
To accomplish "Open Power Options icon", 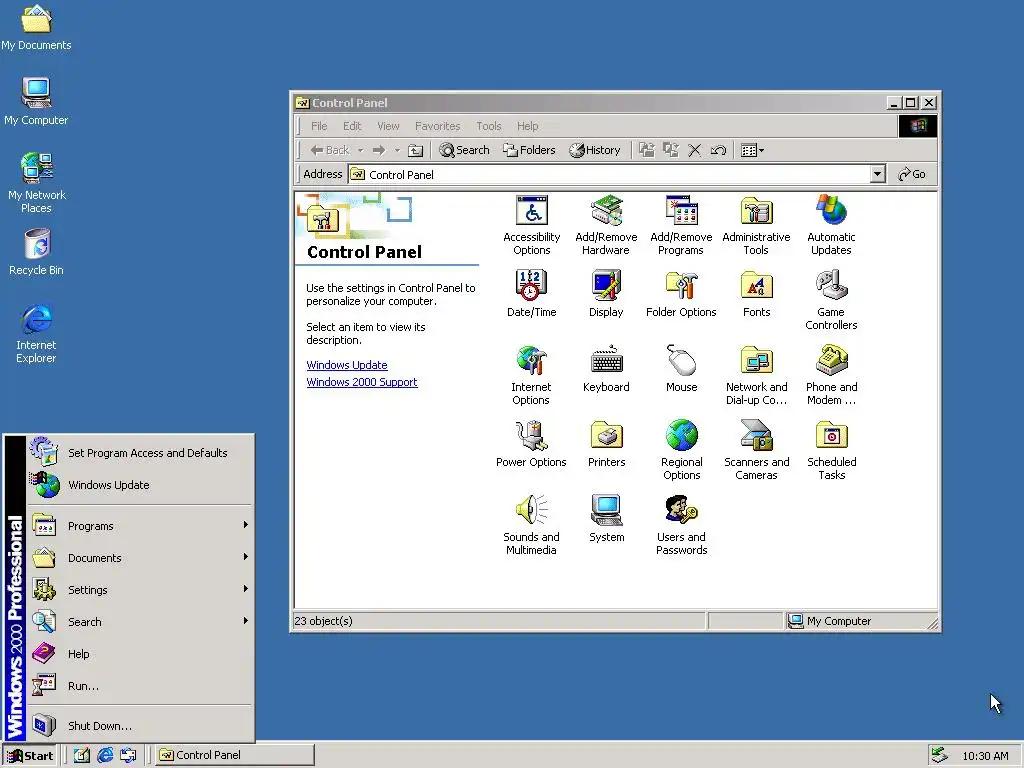I will tap(531, 444).
